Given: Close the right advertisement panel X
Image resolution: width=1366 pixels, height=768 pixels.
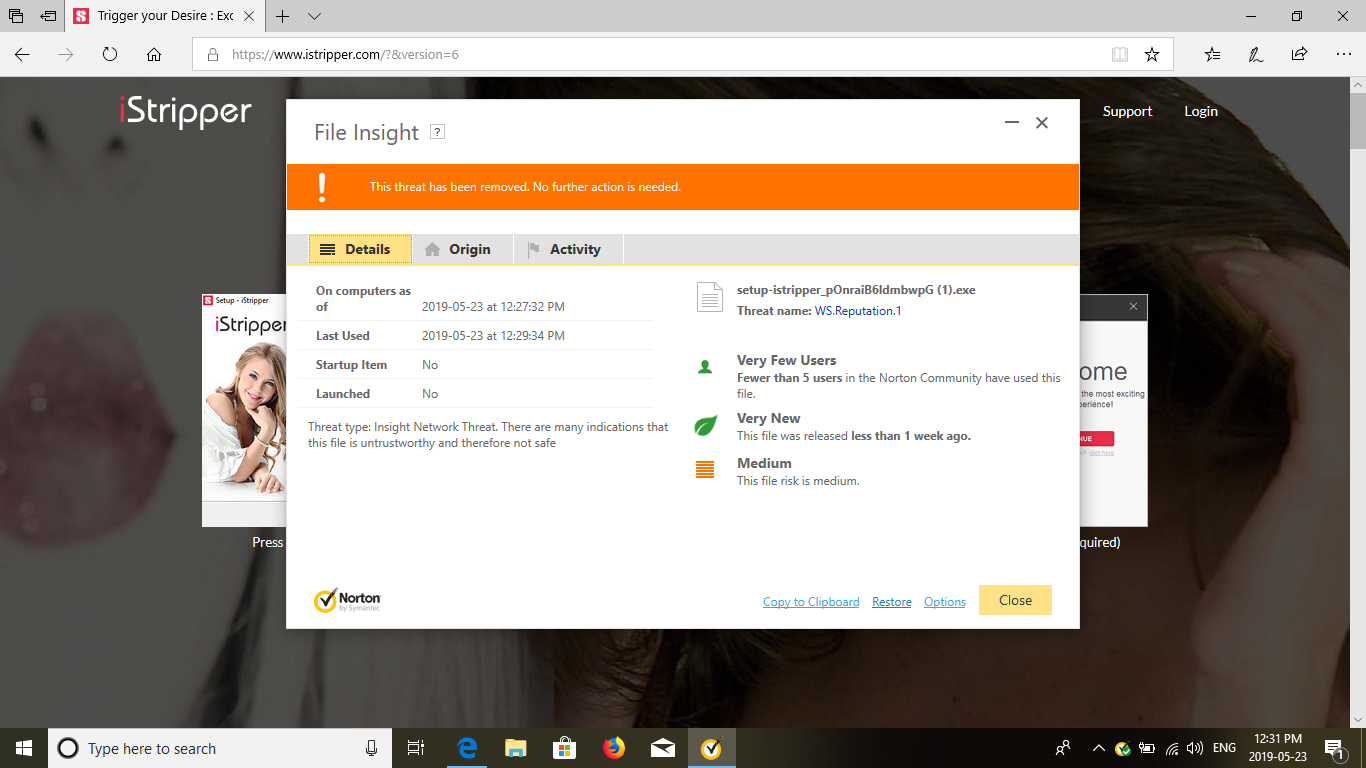Looking at the screenshot, I should (1133, 306).
